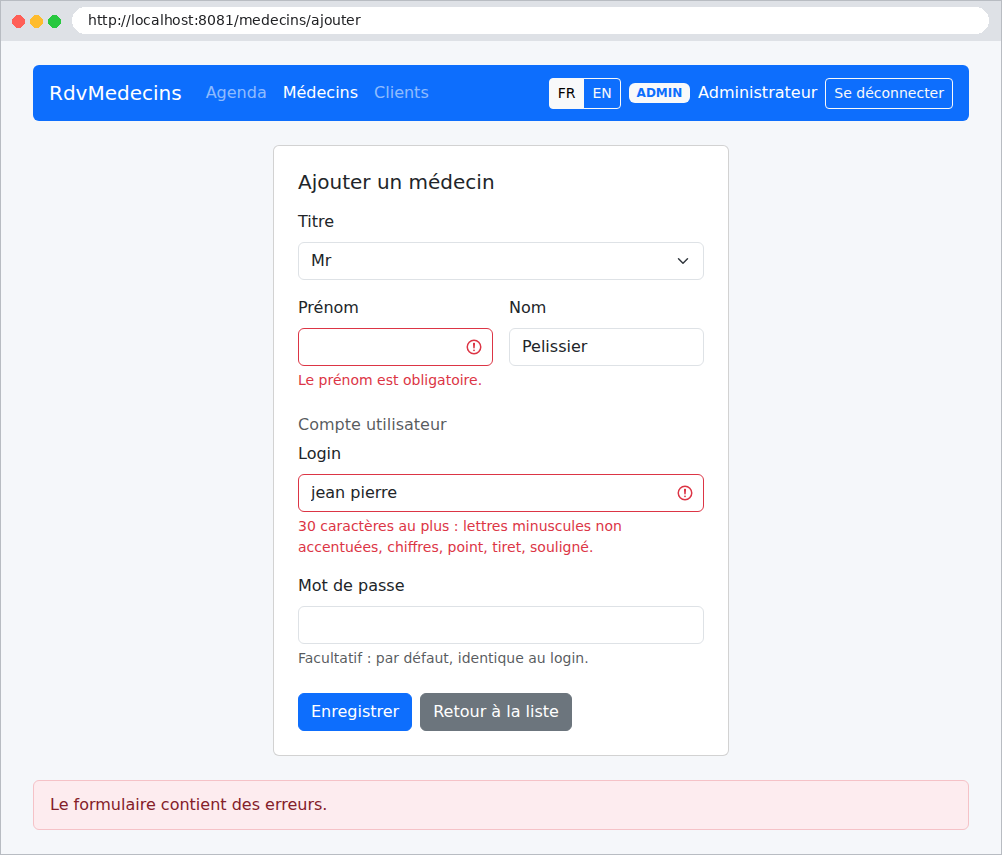The image size is (1002, 855).
Task: Click the RdvMedecins brand link
Action: tap(116, 93)
